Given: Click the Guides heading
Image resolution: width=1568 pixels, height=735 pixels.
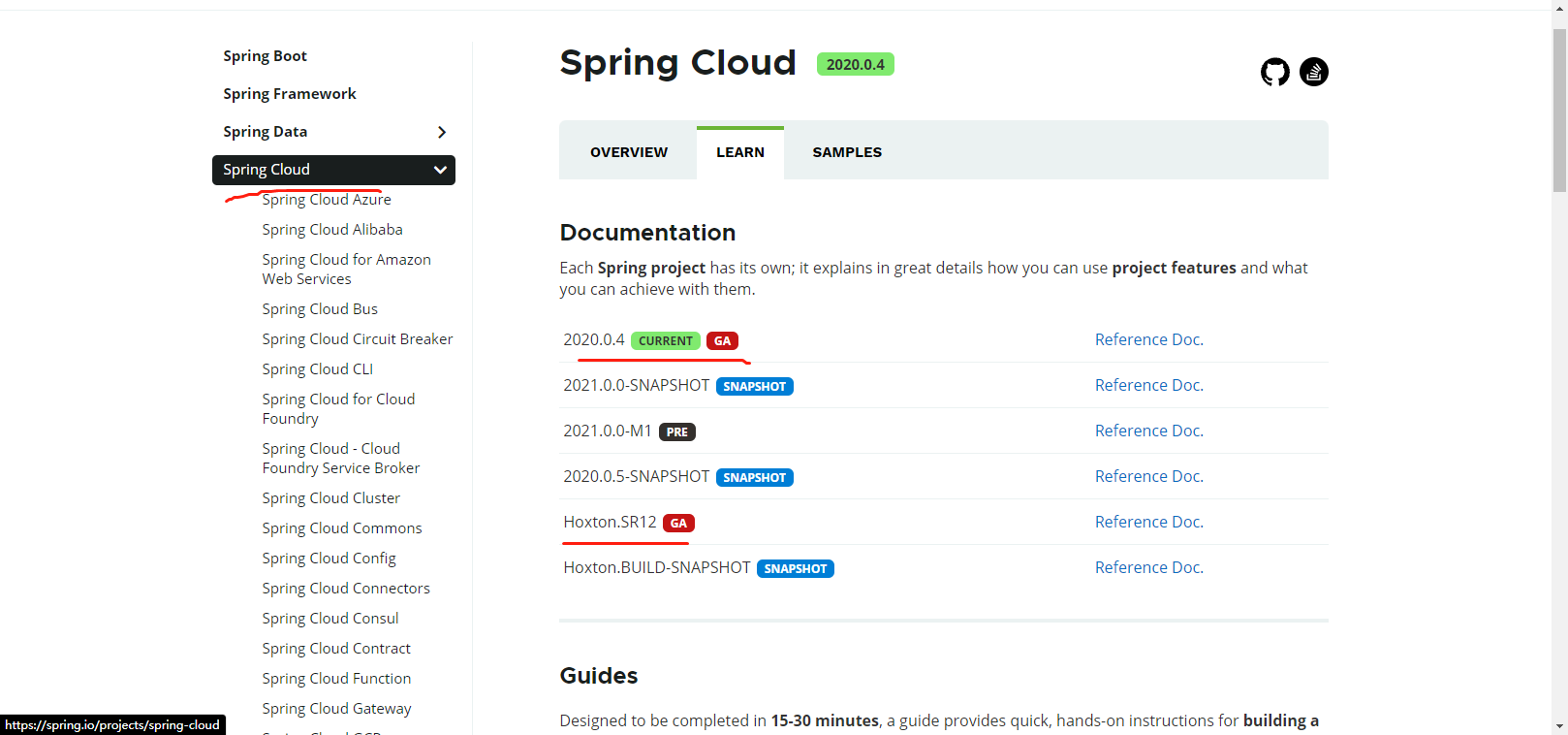Looking at the screenshot, I should click(x=599, y=676).
